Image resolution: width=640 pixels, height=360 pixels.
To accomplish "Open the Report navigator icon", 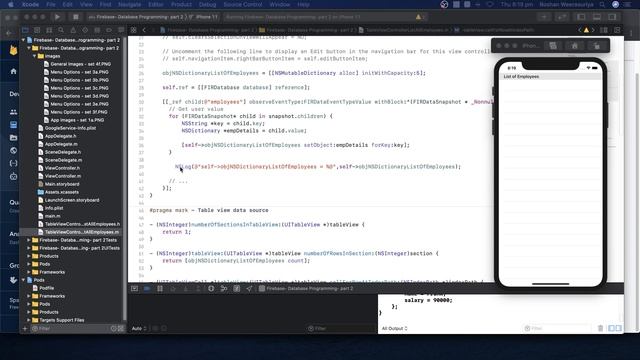I will pyautogui.click(x=121, y=30).
